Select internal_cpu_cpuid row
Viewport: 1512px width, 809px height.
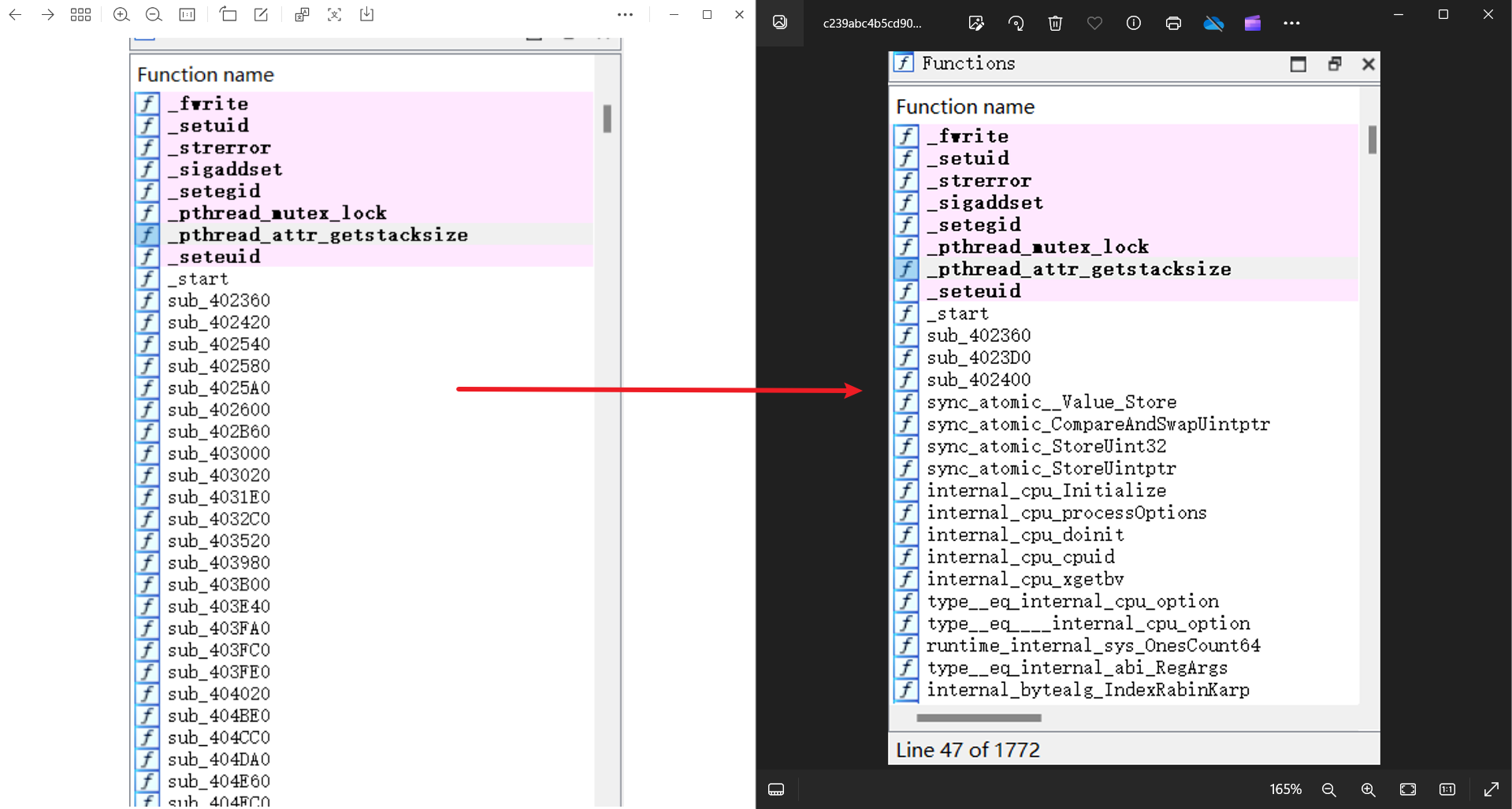(x=1020, y=557)
